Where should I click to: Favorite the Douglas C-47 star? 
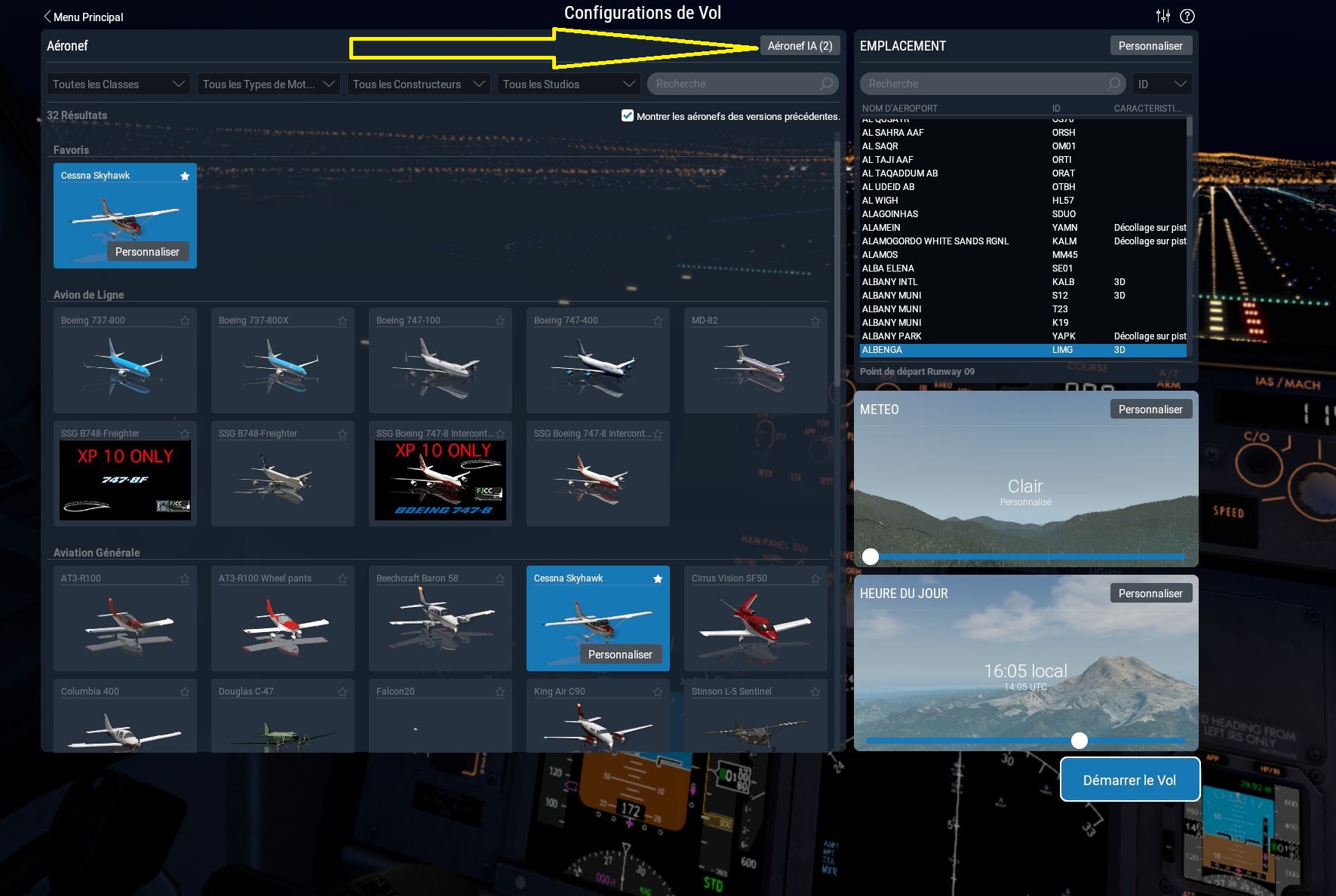point(342,692)
